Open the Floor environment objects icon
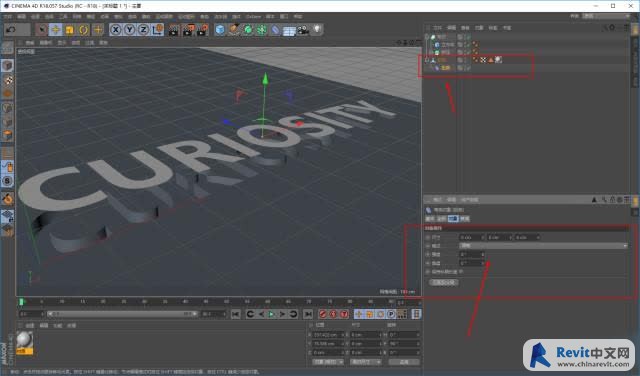The width and height of the screenshot is (640, 376). (x=289, y=31)
